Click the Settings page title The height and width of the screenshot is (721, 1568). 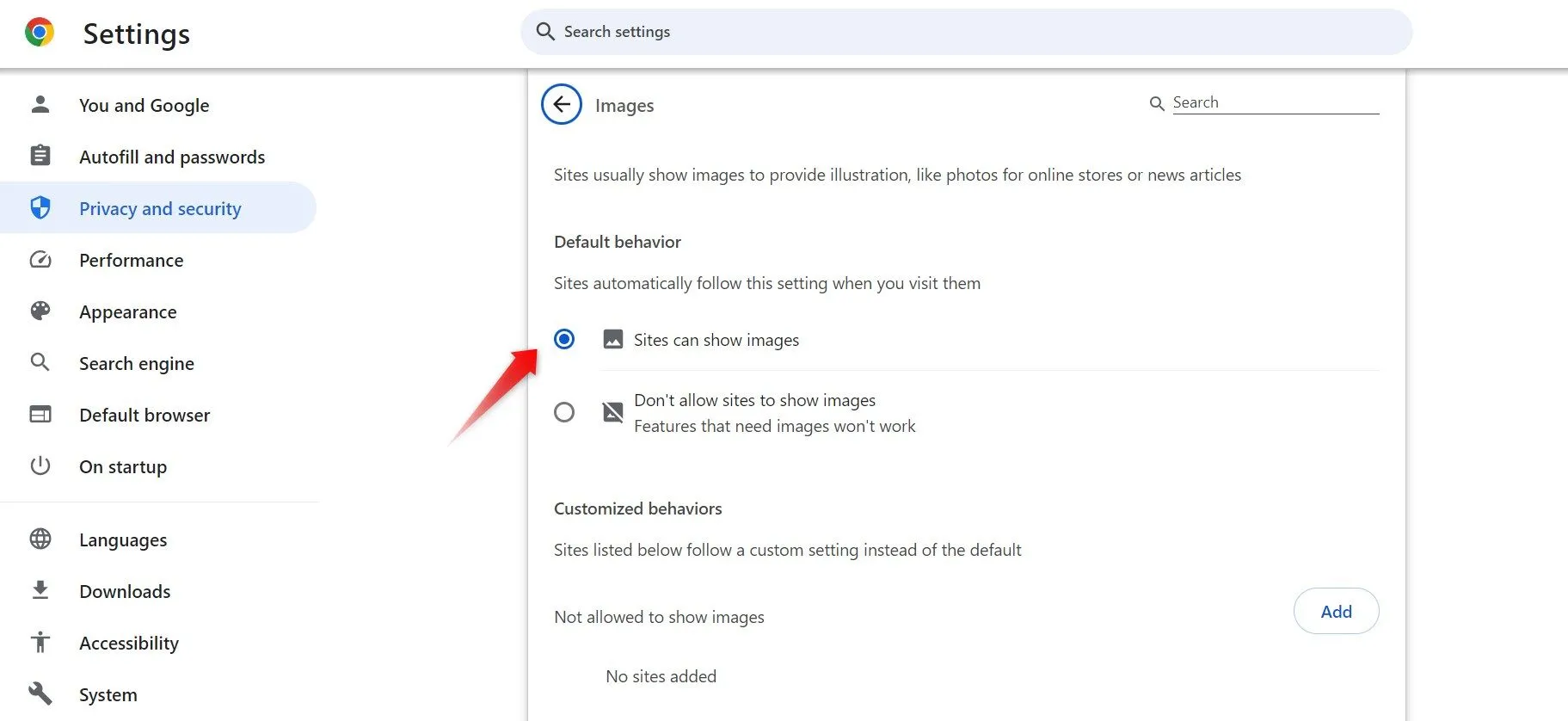[x=137, y=34]
